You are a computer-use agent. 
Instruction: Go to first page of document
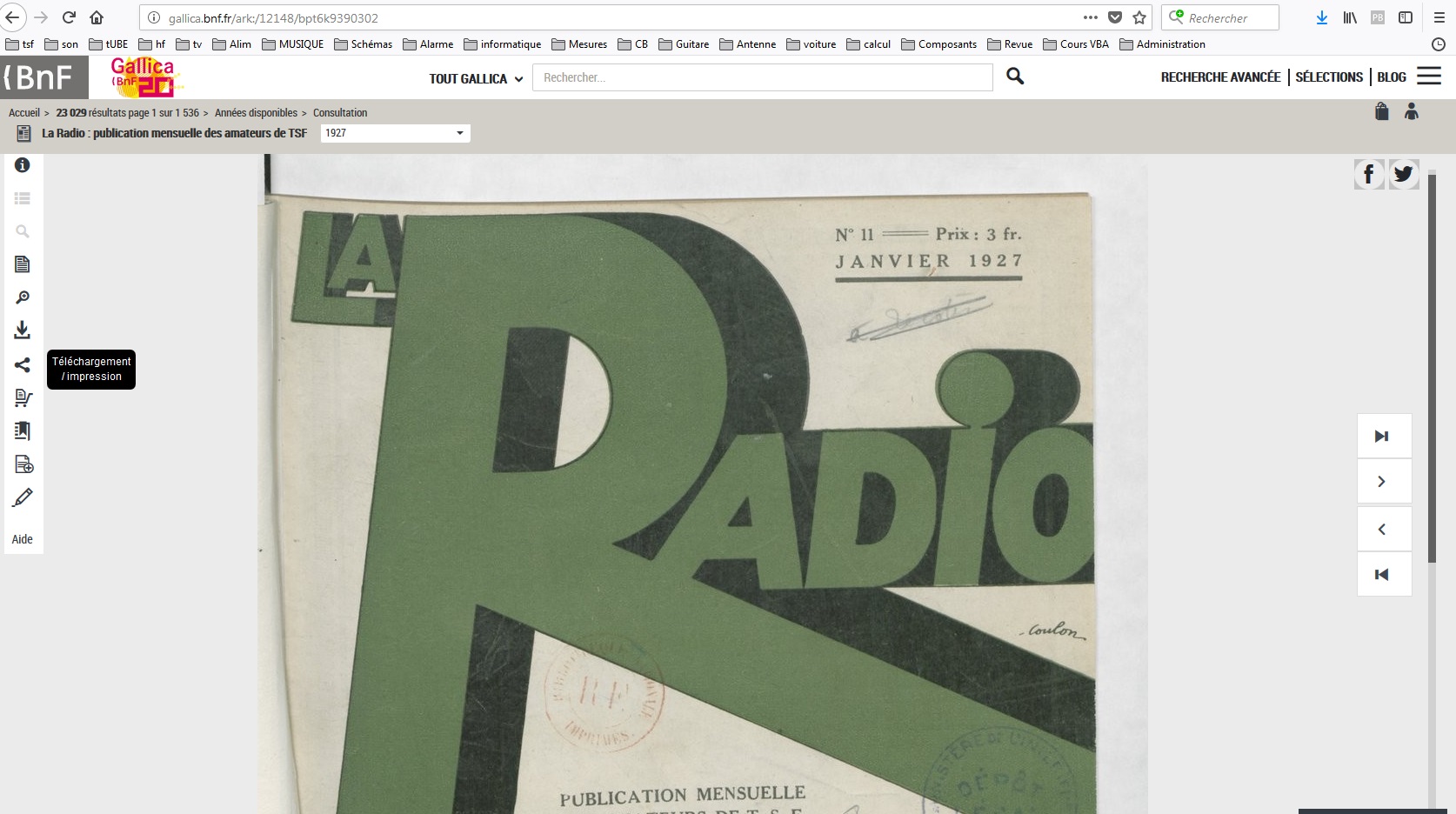tap(1384, 574)
